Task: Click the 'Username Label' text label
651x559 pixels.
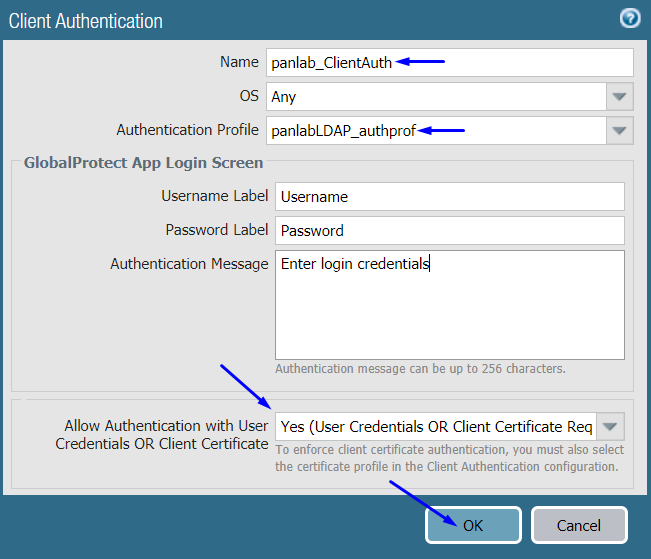Action: pos(215,196)
